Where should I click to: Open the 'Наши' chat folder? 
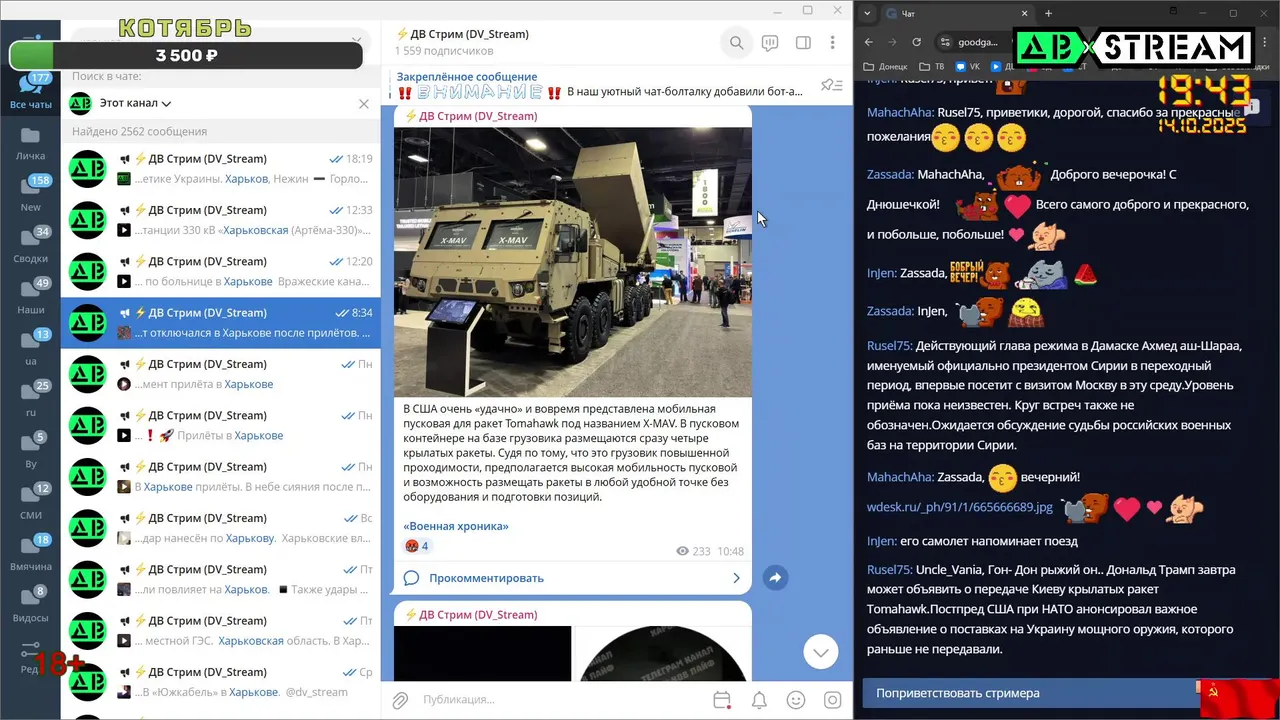(31, 297)
